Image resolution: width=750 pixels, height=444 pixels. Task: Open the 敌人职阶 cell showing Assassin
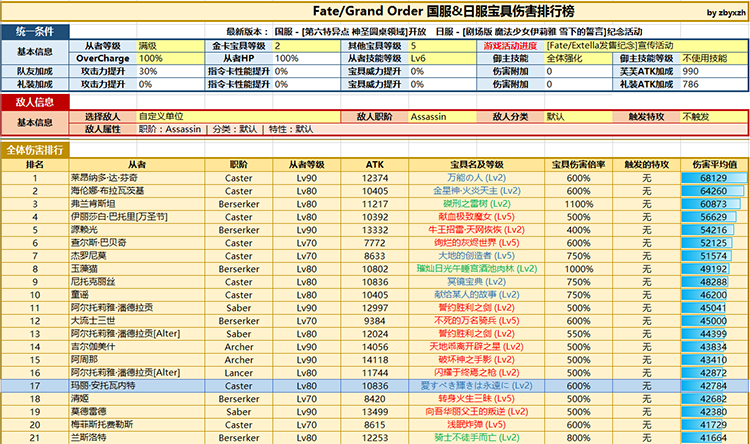coord(442,116)
